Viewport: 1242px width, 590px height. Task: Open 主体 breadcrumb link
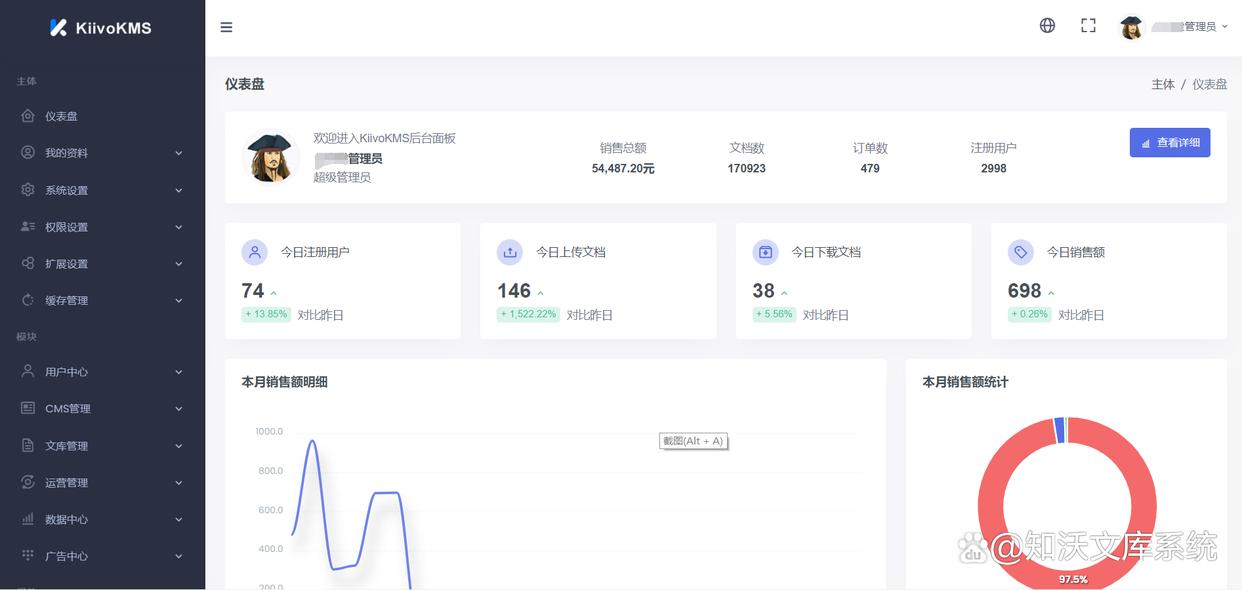pos(1163,84)
